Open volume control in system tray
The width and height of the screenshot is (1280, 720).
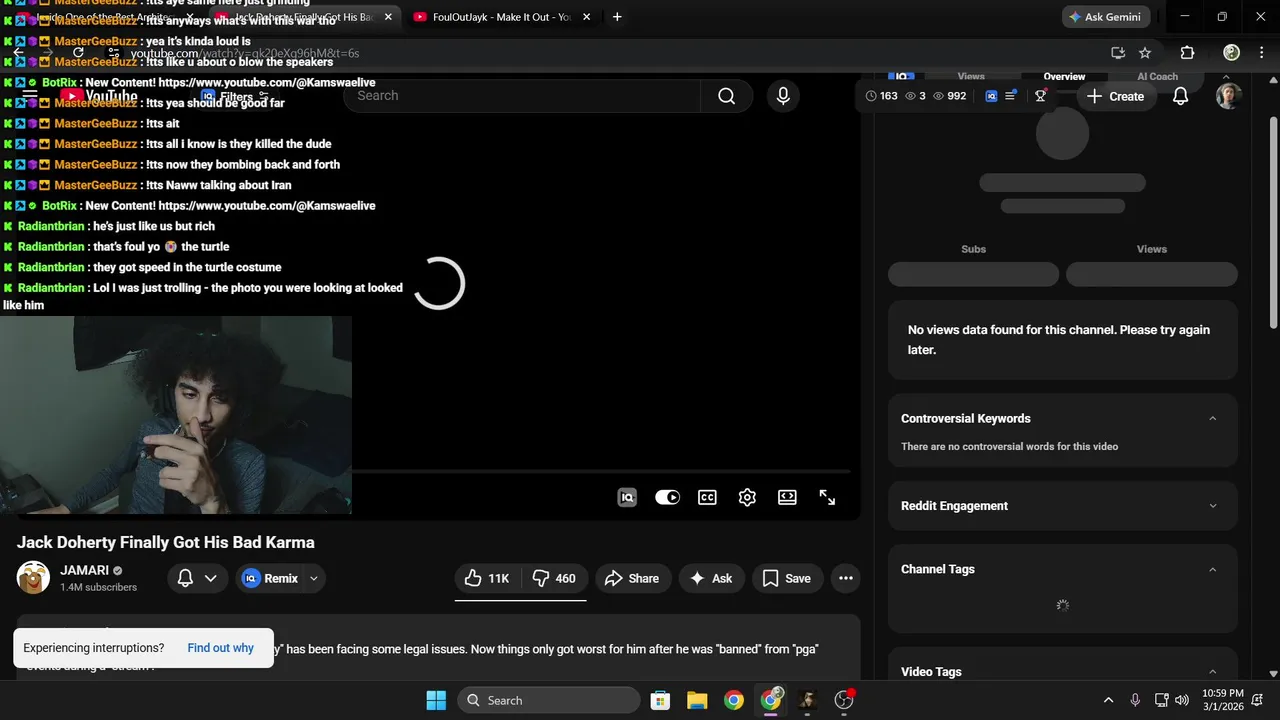click(1182, 700)
